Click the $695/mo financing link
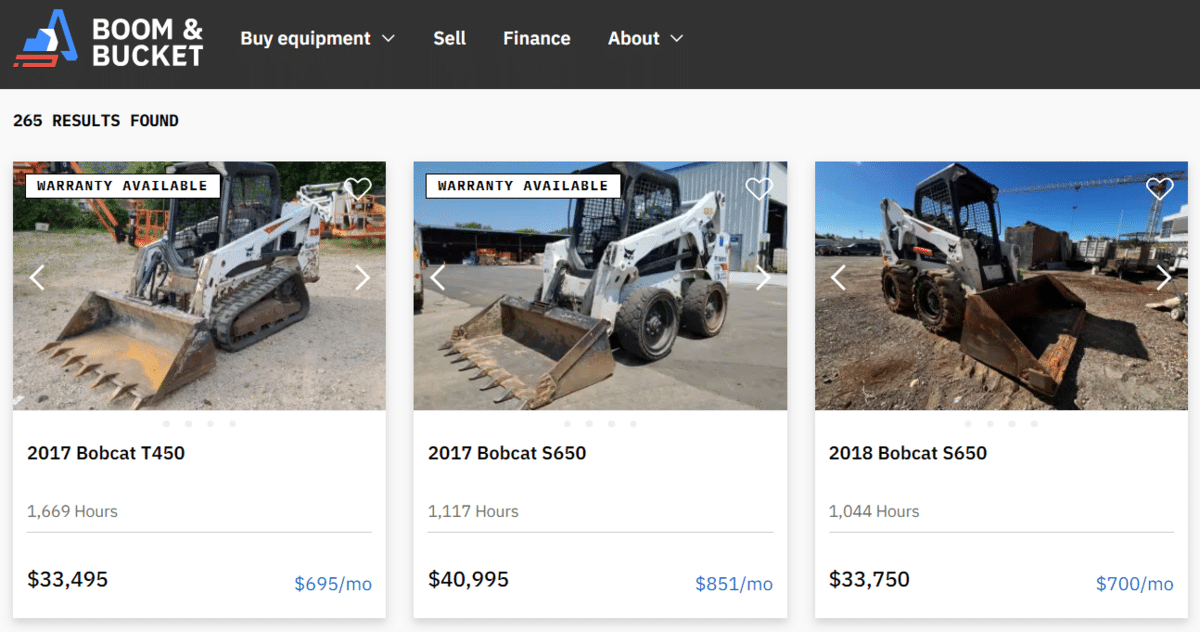Image resolution: width=1200 pixels, height=632 pixels. click(333, 584)
